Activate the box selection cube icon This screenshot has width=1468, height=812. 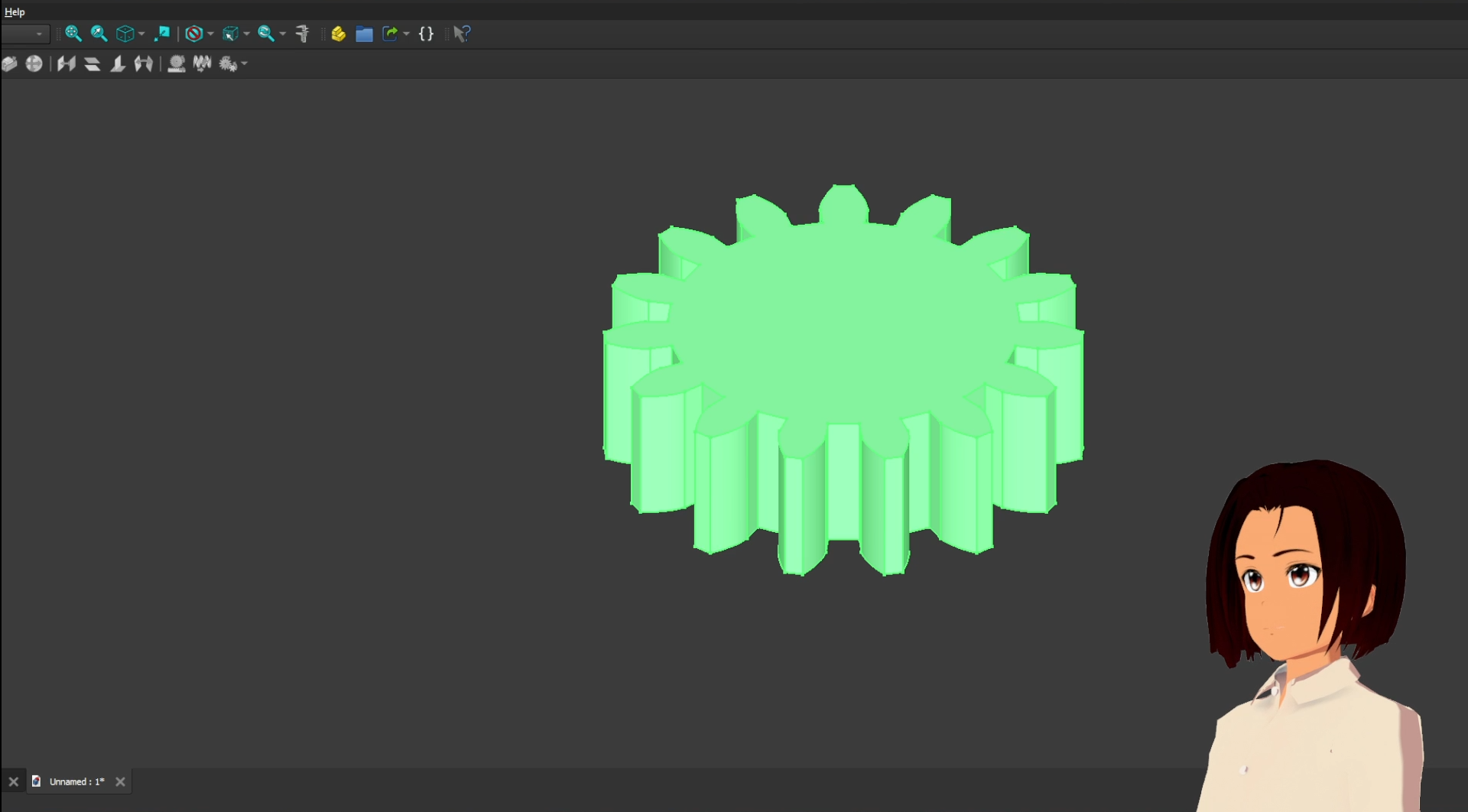tap(230, 34)
